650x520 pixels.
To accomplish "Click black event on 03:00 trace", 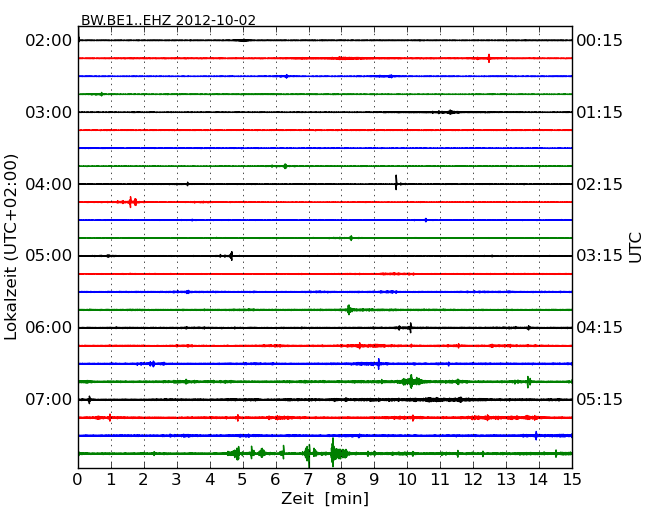I will [x=450, y=112].
